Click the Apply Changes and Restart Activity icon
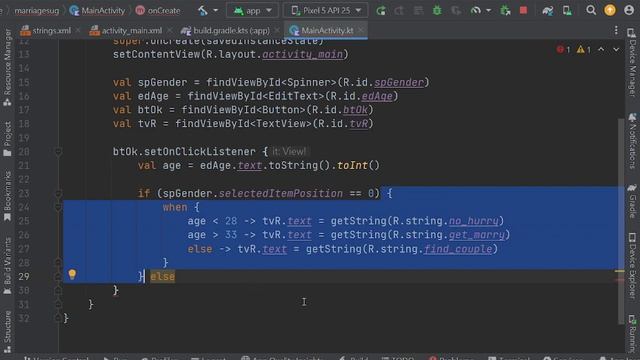The width and height of the screenshot is (640, 360). pyautogui.click(x=399, y=11)
